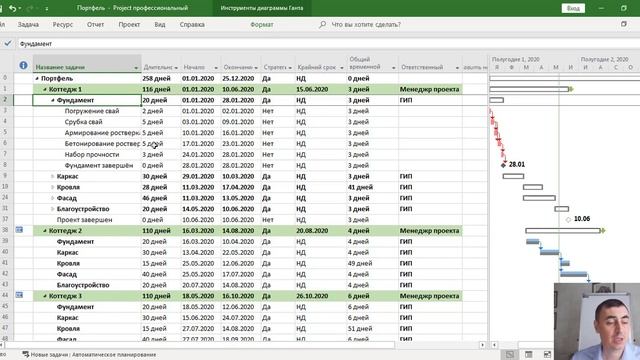Expand the Кровля task on row 10
Image resolution: width=640 pixels, height=360 pixels.
pyautogui.click(x=53, y=187)
